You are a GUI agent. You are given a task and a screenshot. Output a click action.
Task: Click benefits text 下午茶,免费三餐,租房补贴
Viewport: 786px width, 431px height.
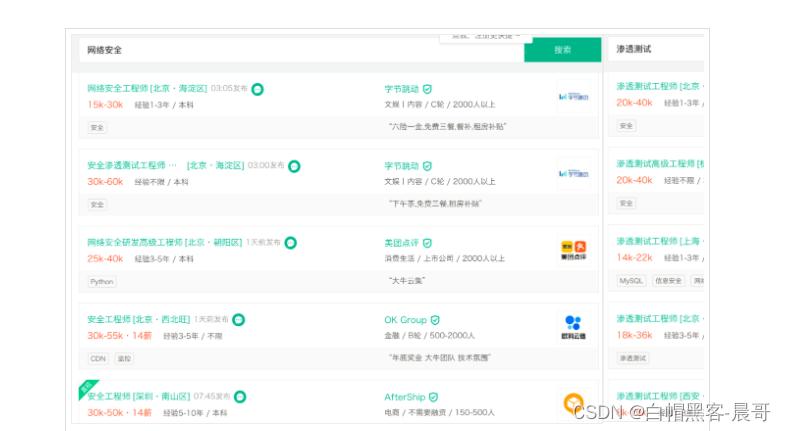pyautogui.click(x=435, y=203)
